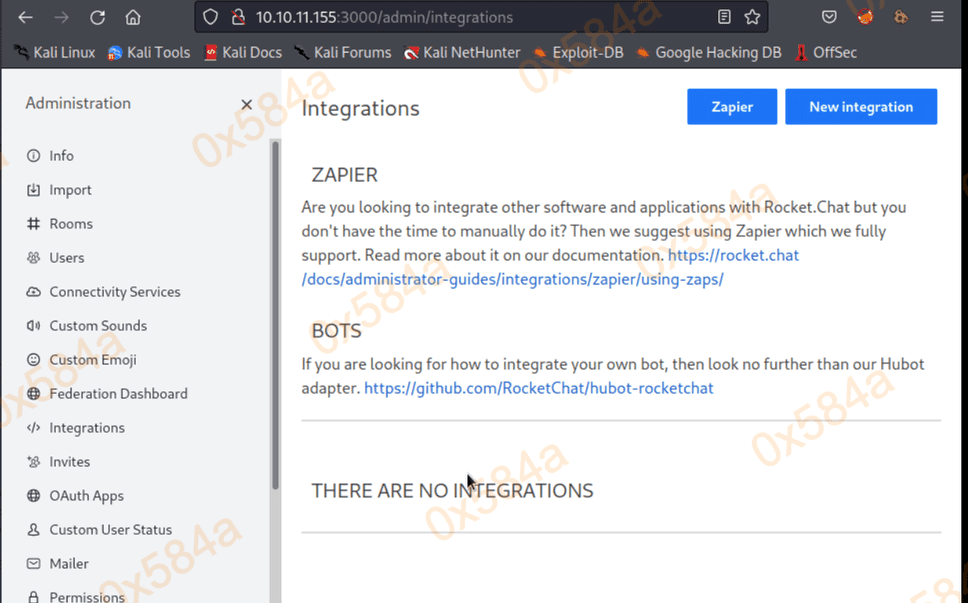The height and width of the screenshot is (603, 968).
Task: Open the Mailer admin page
Action: (x=69, y=564)
